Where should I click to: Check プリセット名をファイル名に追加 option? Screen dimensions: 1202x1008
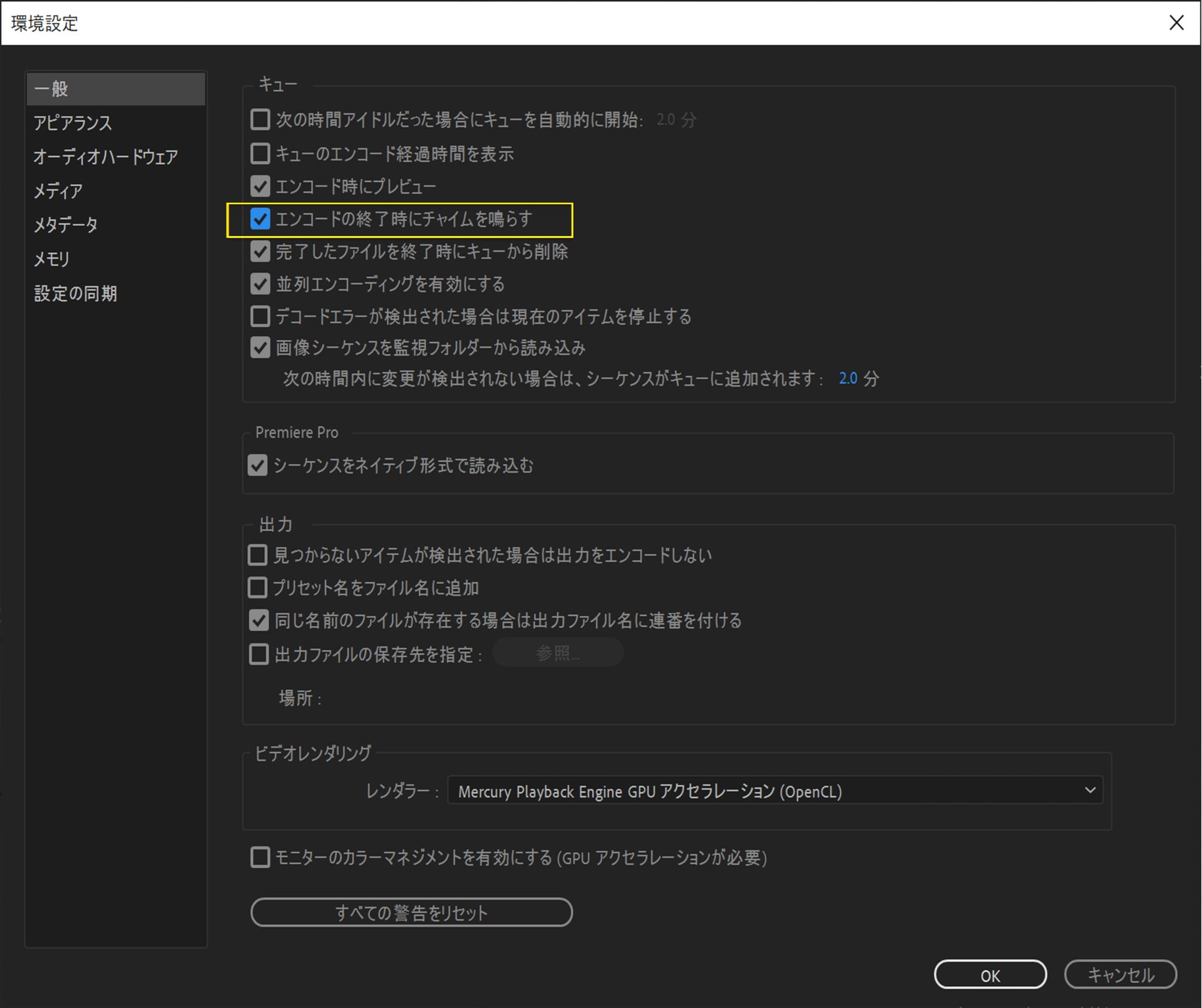pyautogui.click(x=257, y=588)
